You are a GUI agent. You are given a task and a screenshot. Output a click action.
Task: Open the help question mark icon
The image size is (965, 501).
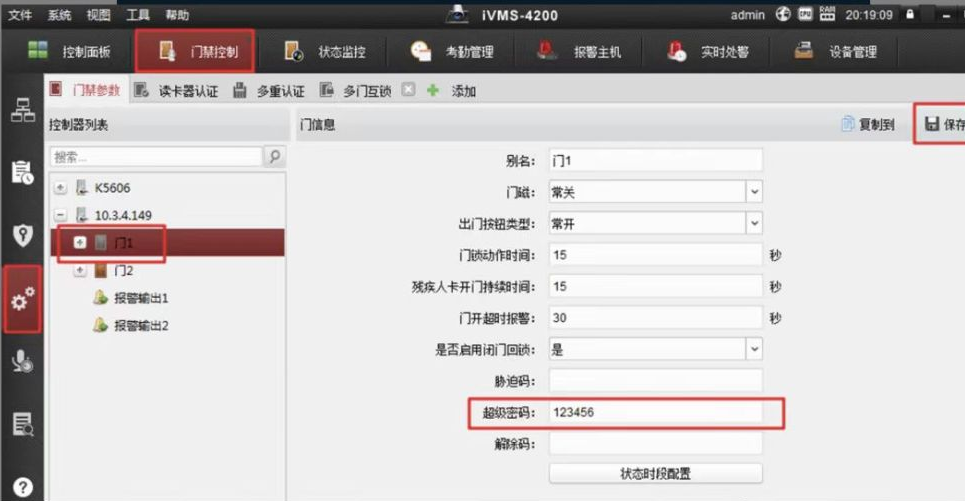pos(22,487)
